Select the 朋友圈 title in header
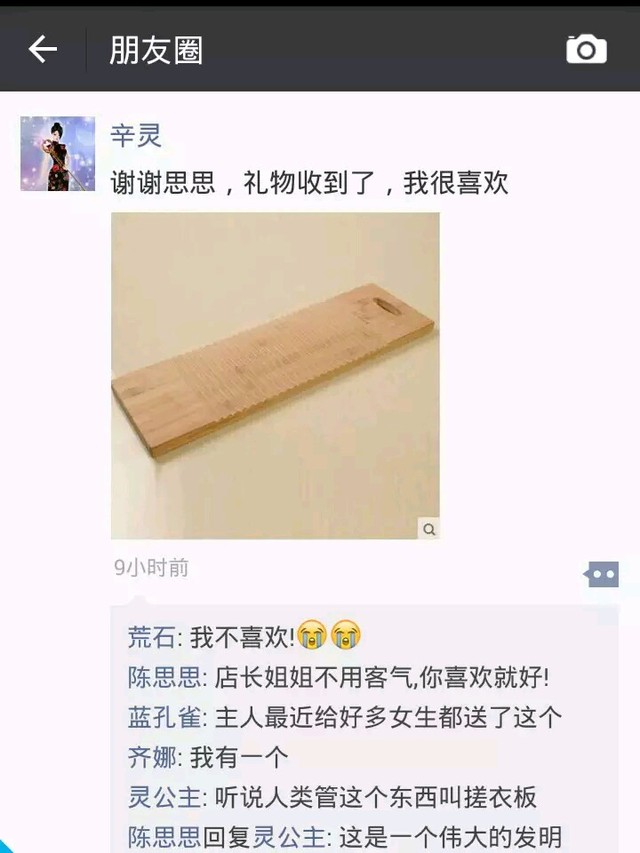This screenshot has width=640, height=853. tap(156, 50)
